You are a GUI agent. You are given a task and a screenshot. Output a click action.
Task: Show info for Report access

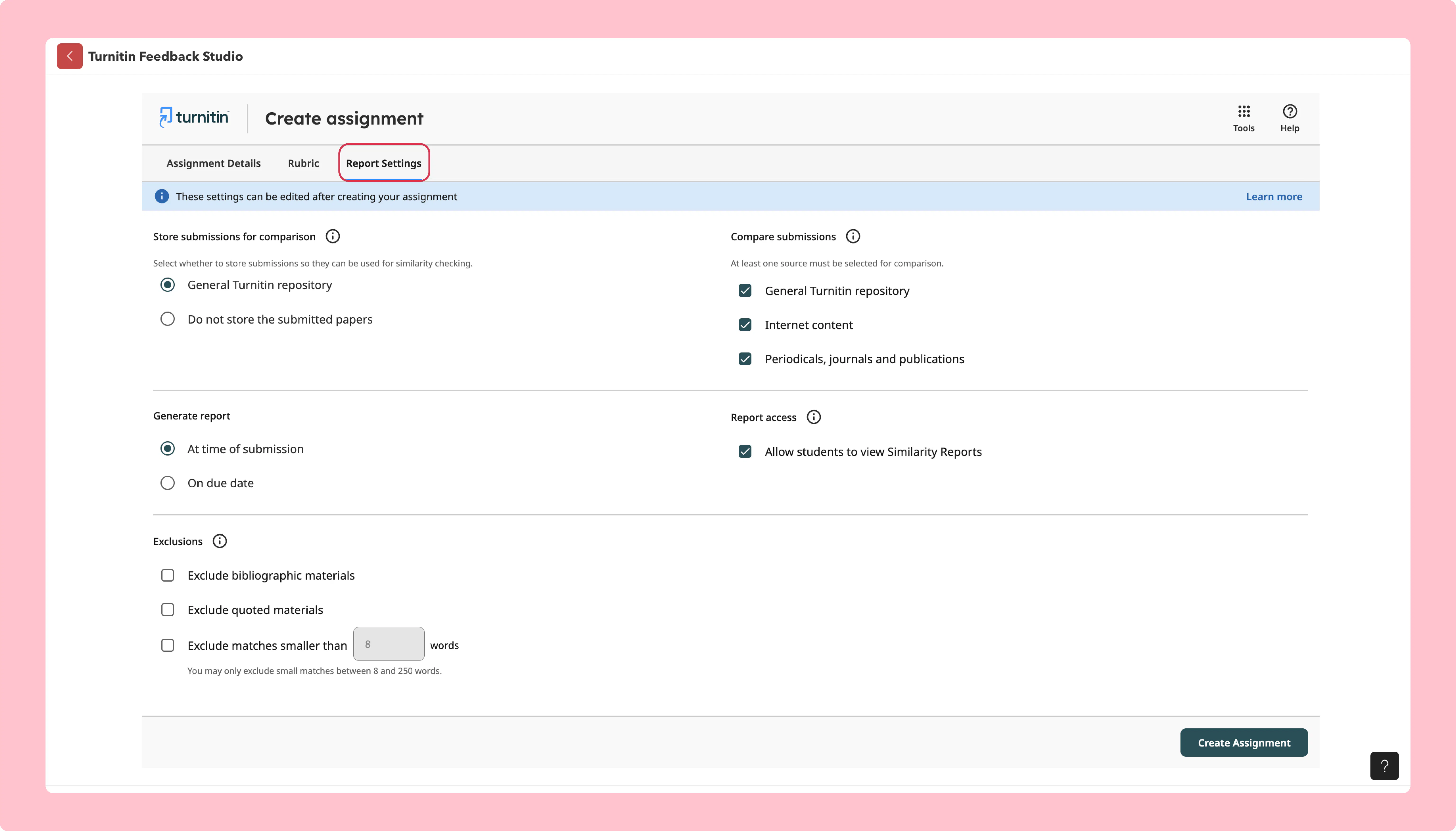tap(814, 417)
